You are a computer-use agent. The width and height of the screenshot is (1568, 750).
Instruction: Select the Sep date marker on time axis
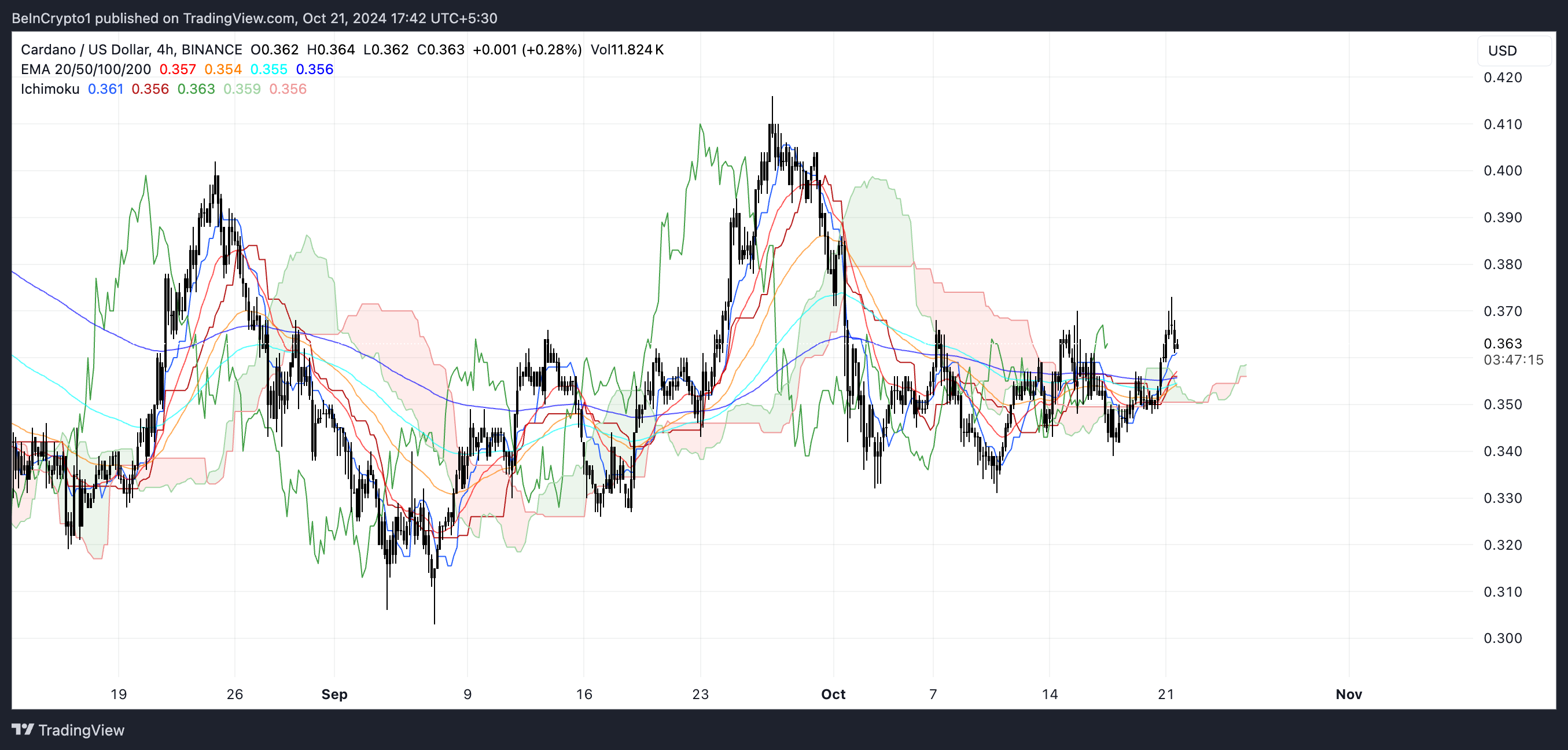334,694
